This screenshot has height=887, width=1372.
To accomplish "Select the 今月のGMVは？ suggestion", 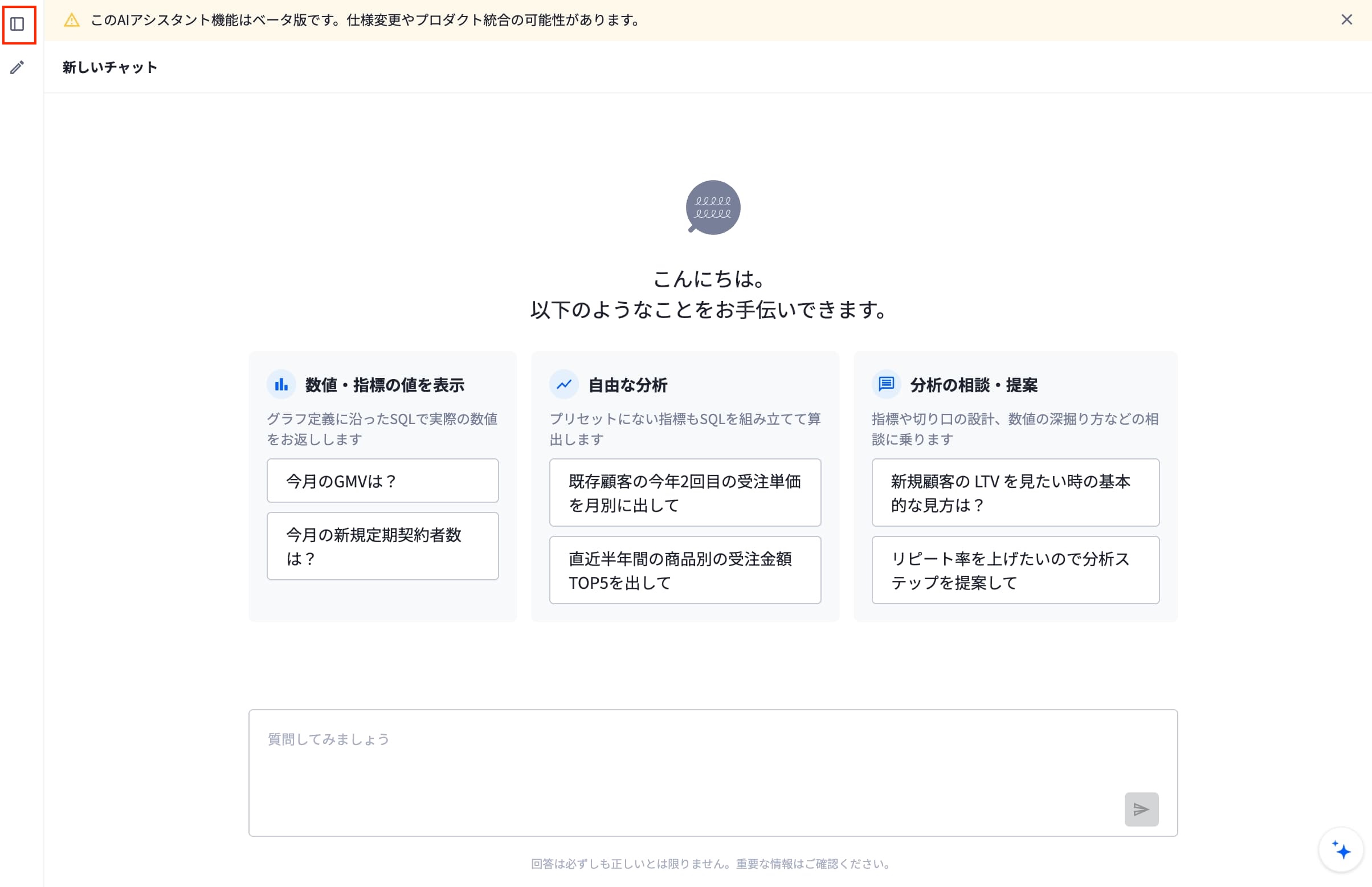I will (x=383, y=481).
